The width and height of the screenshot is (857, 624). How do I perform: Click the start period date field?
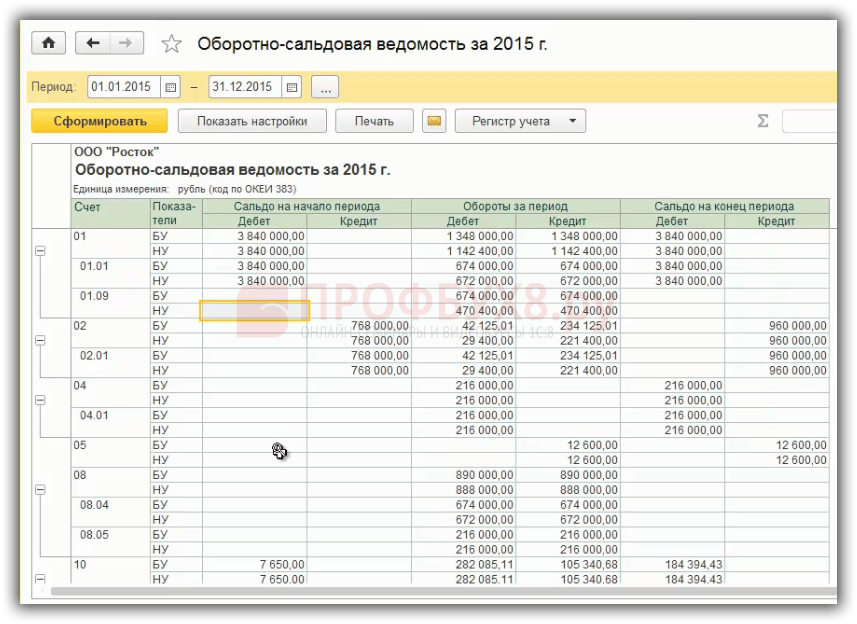click(x=124, y=87)
